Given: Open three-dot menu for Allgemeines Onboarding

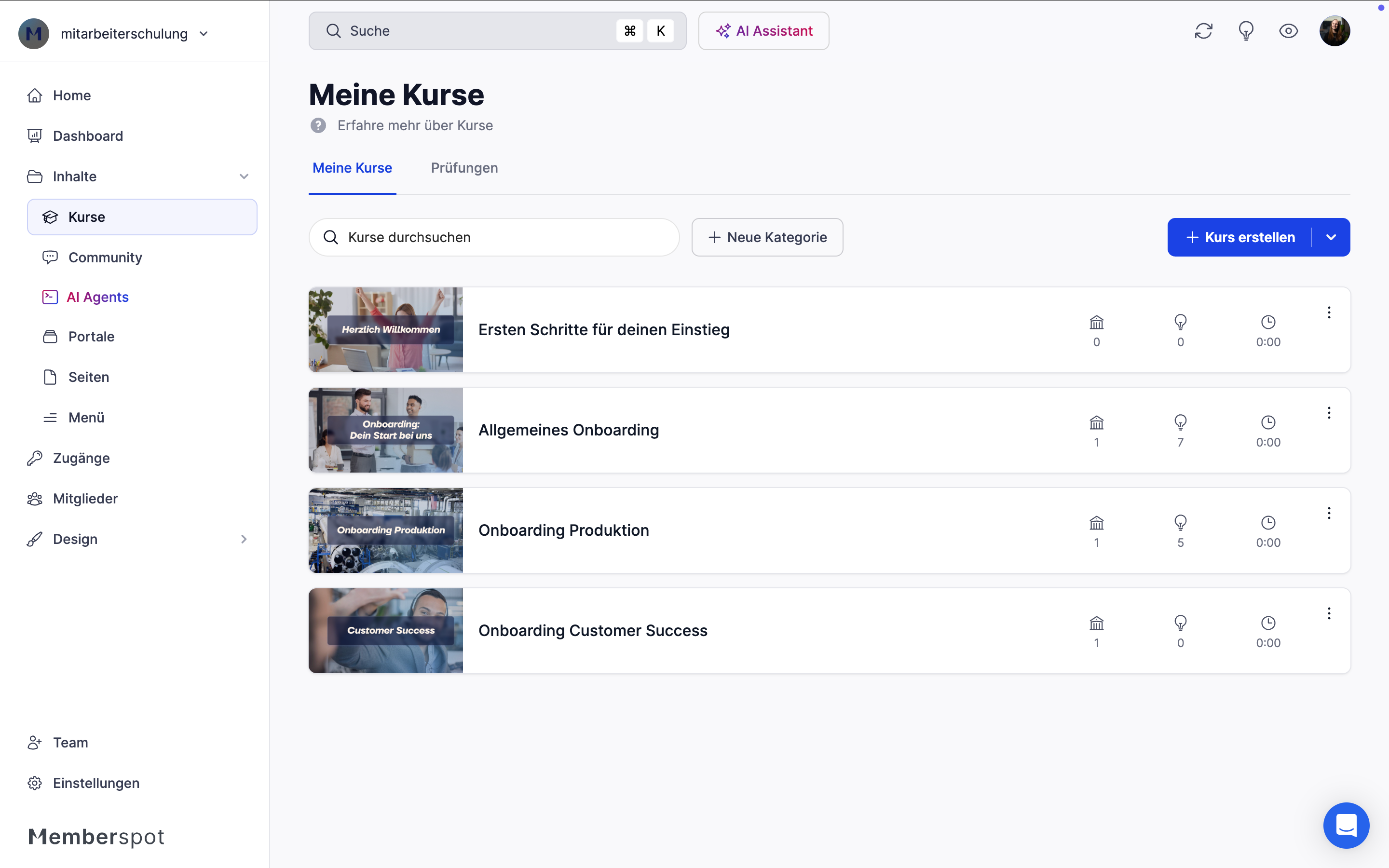Looking at the screenshot, I should tap(1328, 413).
